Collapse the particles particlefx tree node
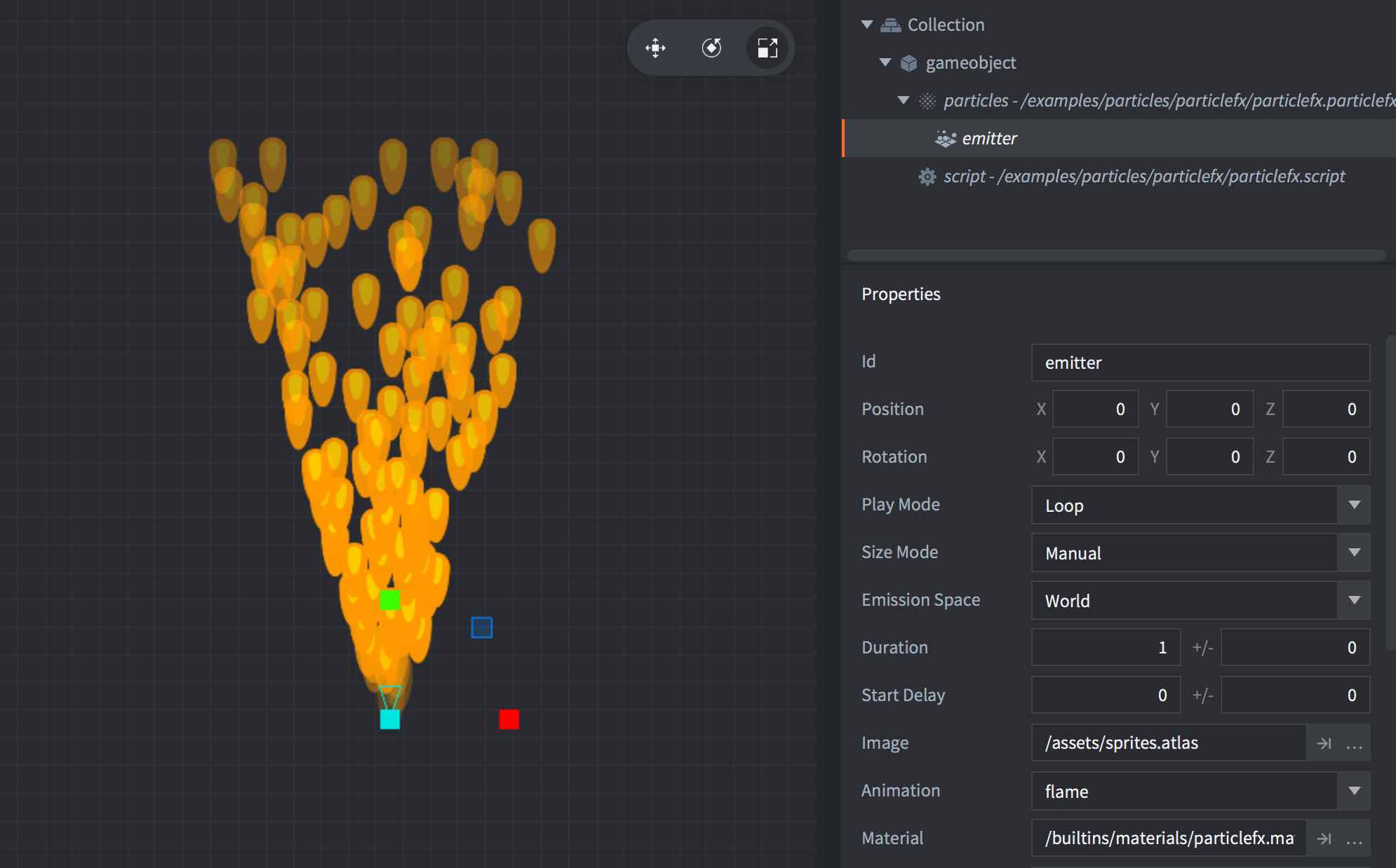1396x868 pixels. click(x=904, y=100)
